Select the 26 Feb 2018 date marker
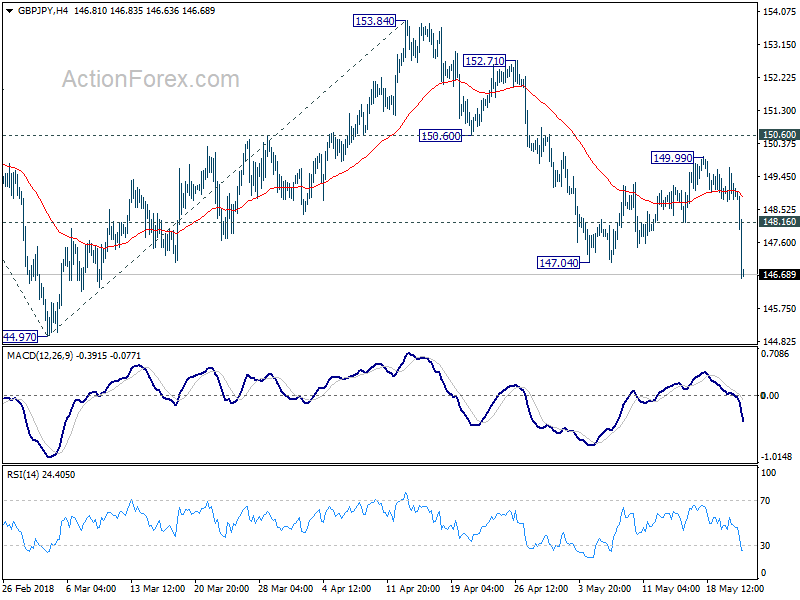Image resolution: width=800 pixels, height=600 pixels. (28, 588)
